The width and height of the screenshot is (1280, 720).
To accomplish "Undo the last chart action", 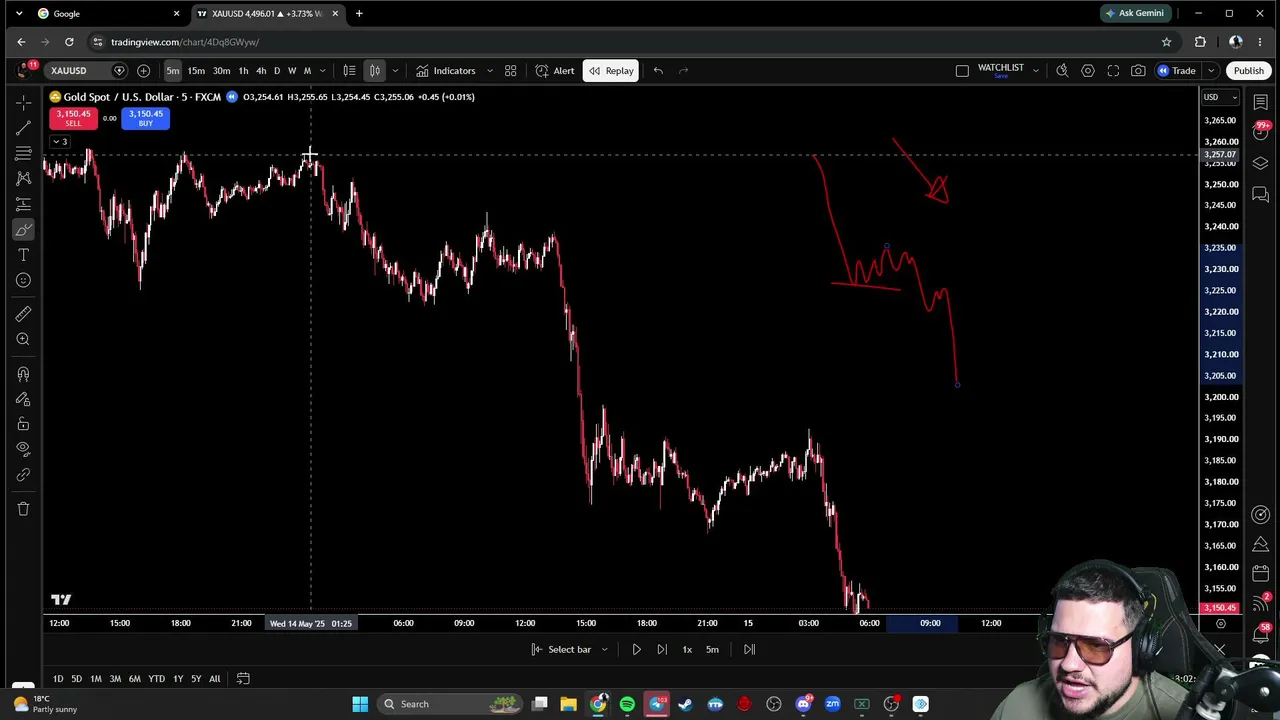I will click(658, 71).
